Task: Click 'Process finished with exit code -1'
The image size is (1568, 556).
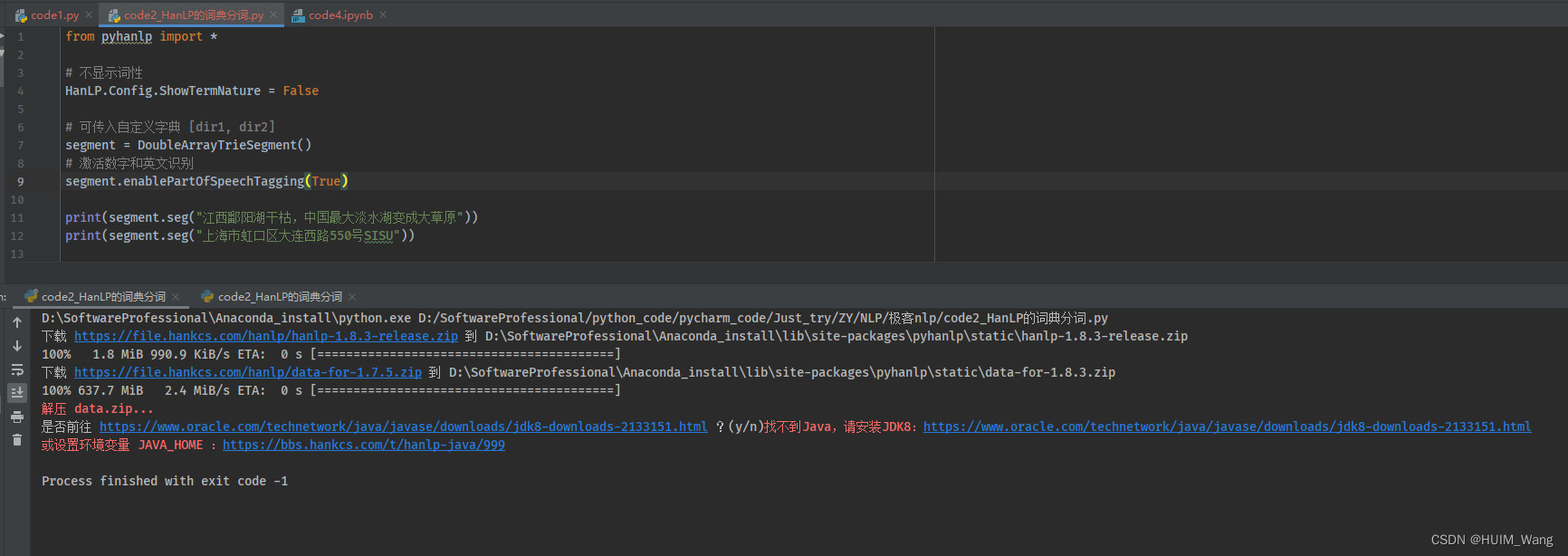Action: [165, 481]
